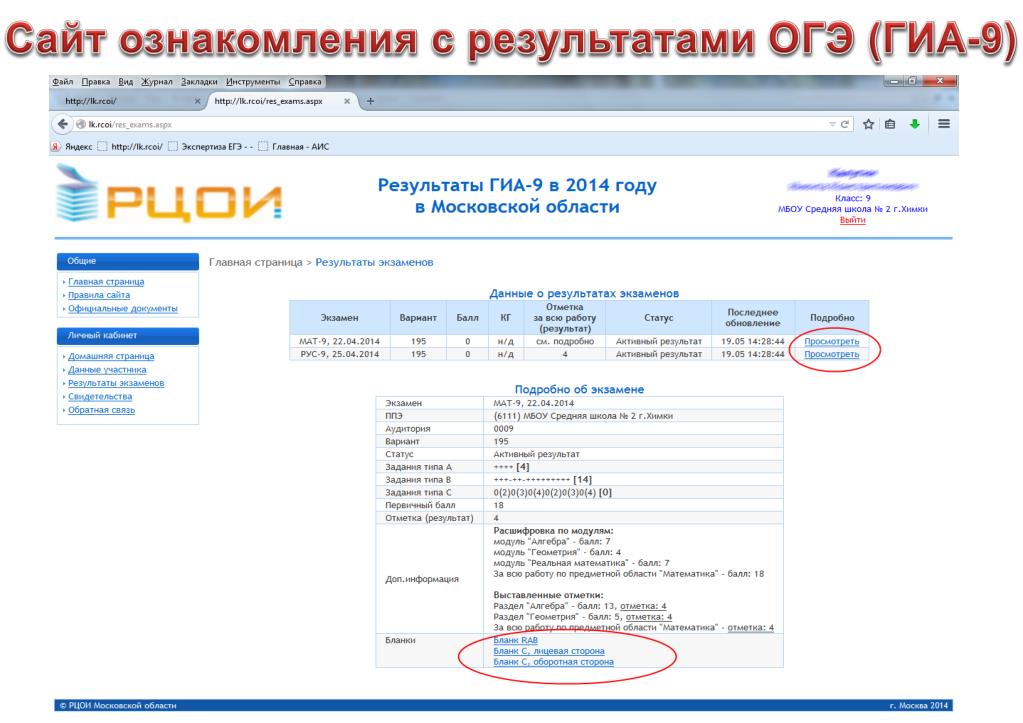Close the first http://lk.rcoi/ tab
This screenshot has height=723, width=1023.
click(197, 101)
